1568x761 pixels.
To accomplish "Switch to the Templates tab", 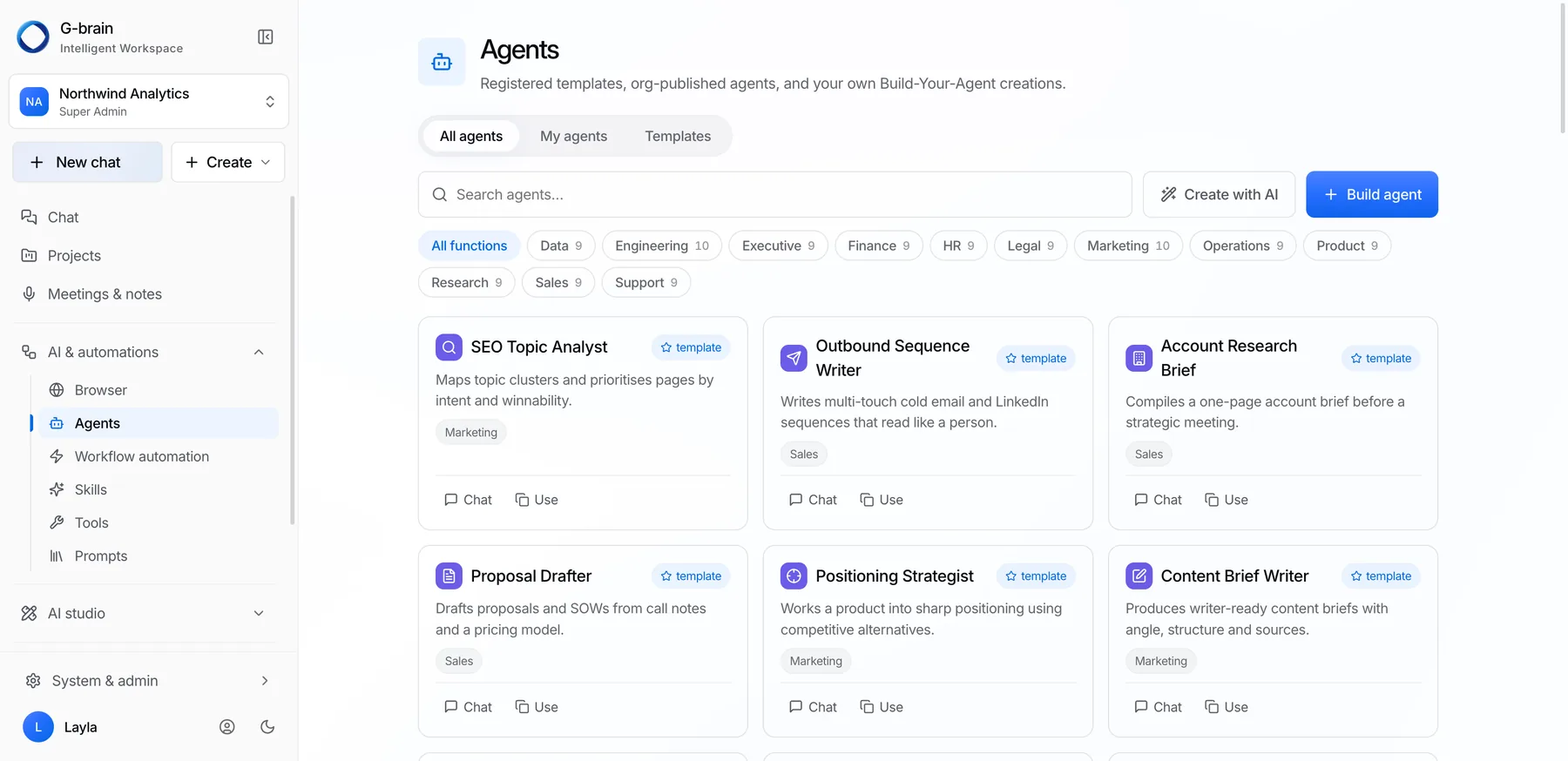I will [678, 136].
